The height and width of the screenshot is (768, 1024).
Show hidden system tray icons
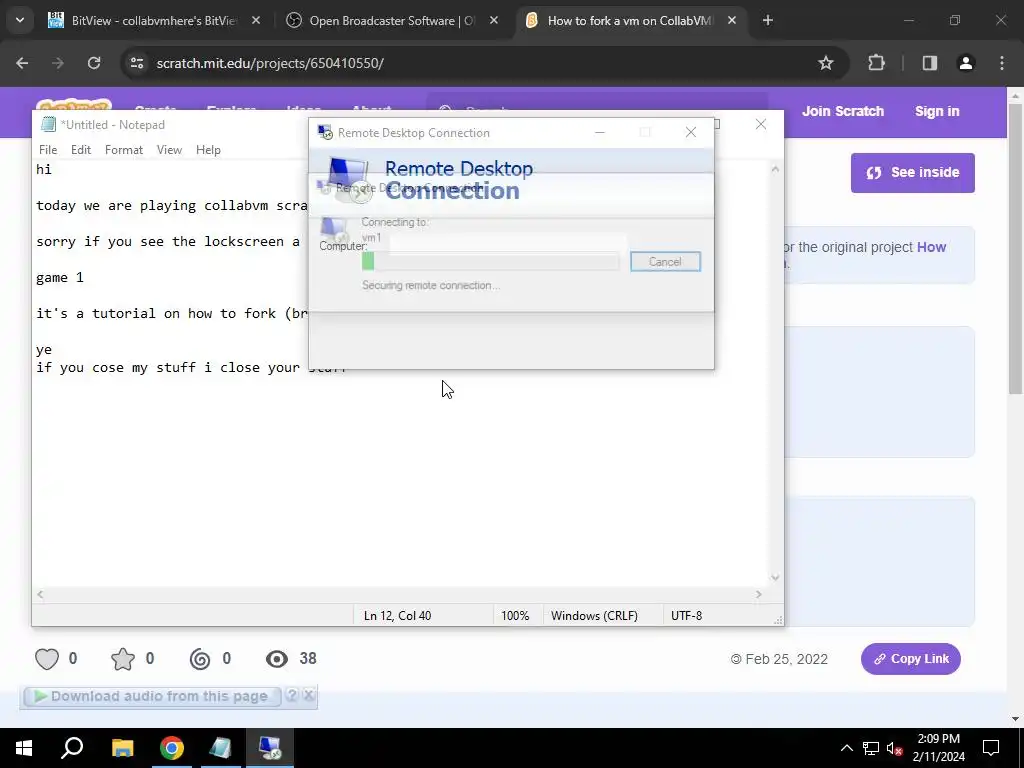(846, 748)
